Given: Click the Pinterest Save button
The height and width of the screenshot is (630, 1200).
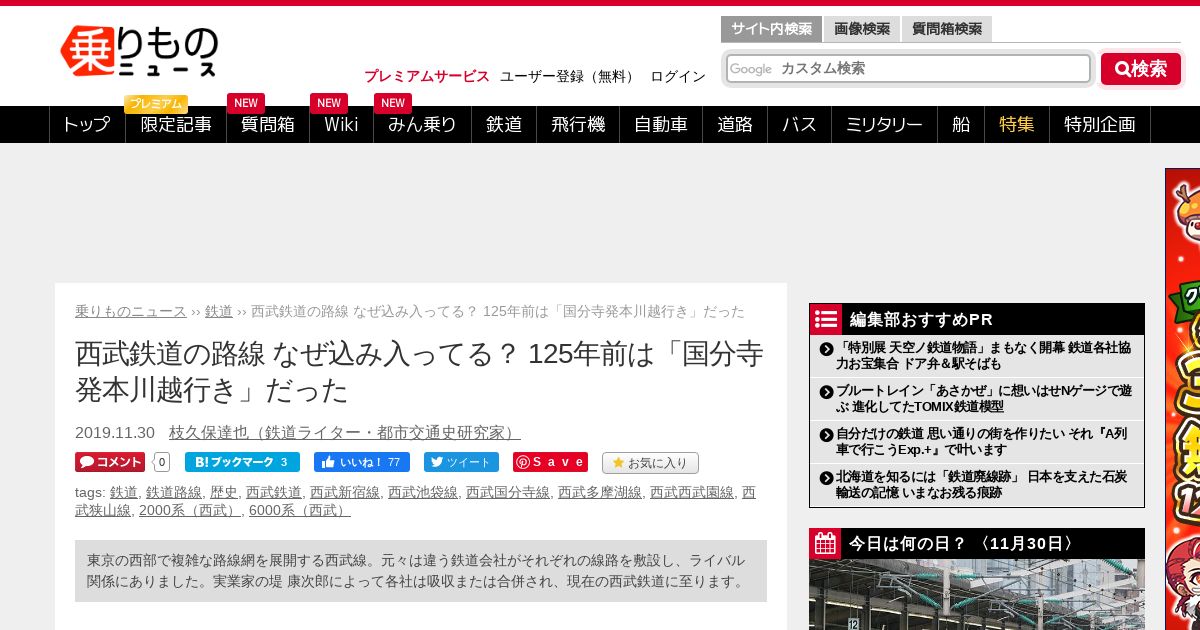Looking at the screenshot, I should (550, 462).
